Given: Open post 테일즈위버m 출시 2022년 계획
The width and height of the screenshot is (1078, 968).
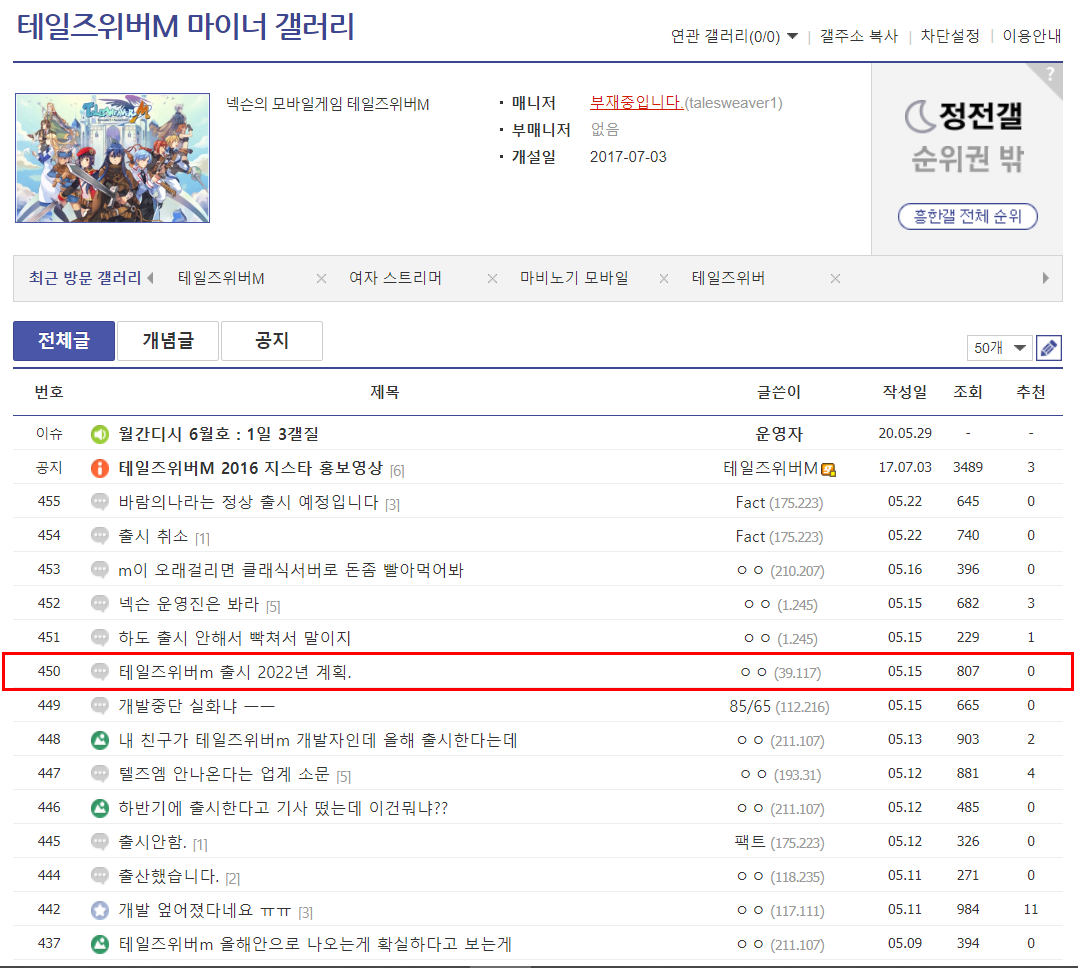Looking at the screenshot, I should [x=235, y=672].
